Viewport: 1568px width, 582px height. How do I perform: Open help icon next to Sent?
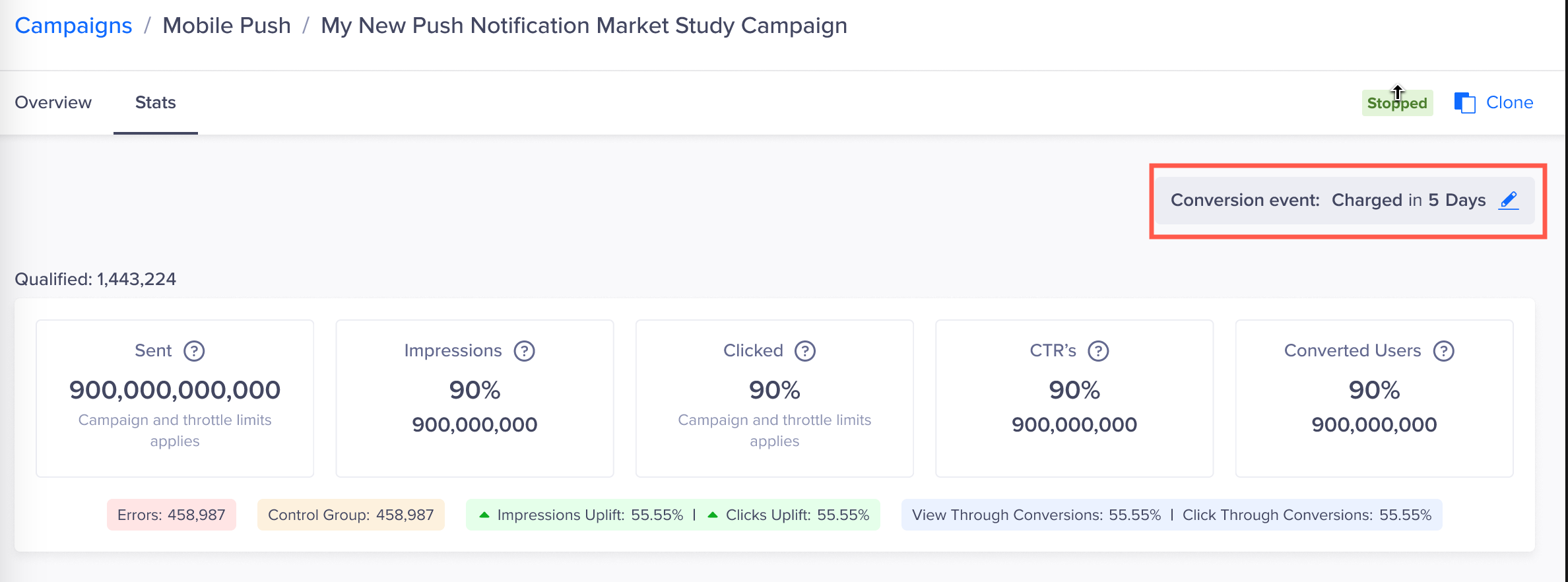pyautogui.click(x=194, y=351)
